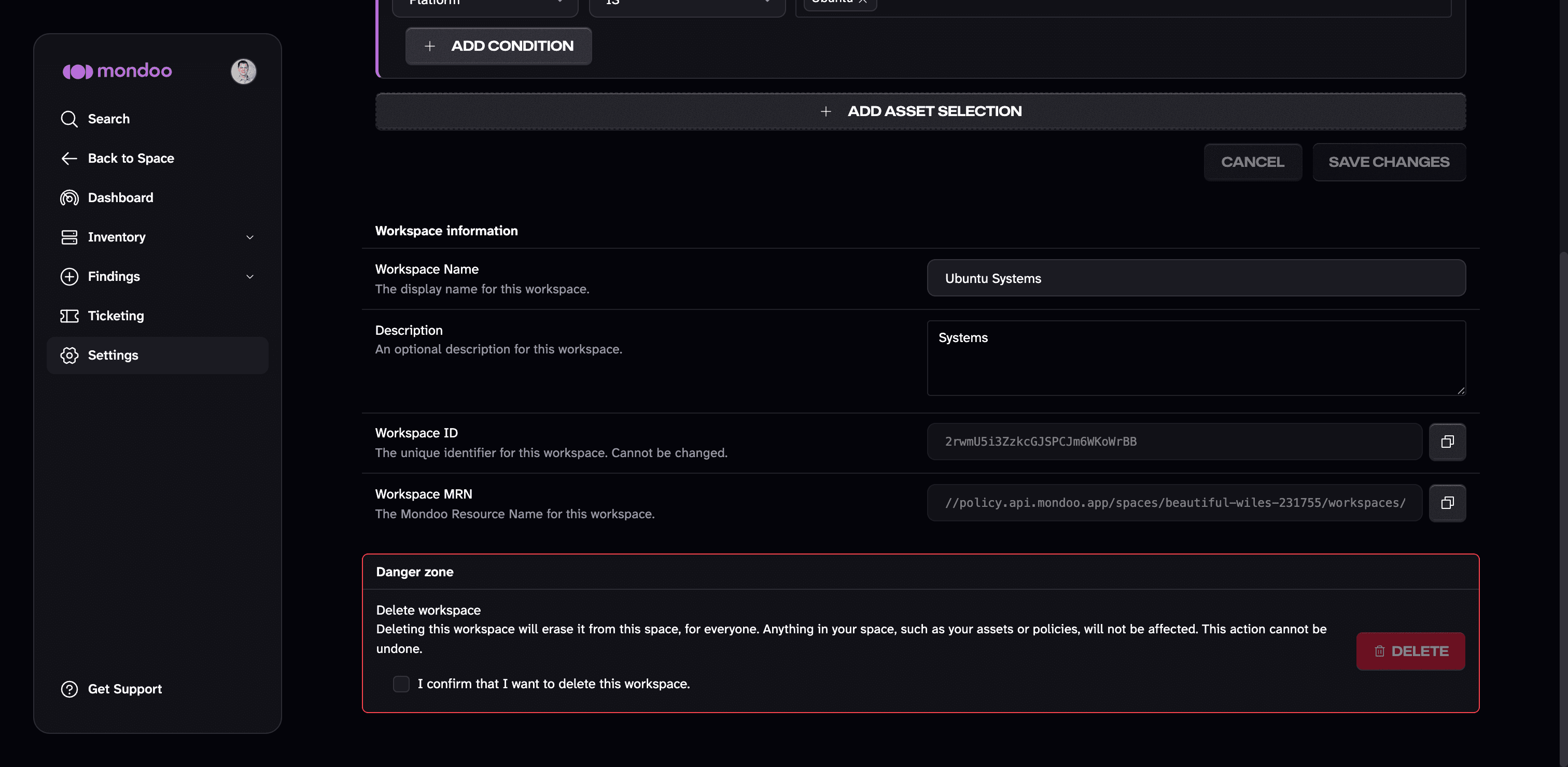Open the user avatar profile menu
This screenshot has width=1568, height=767.
click(244, 71)
